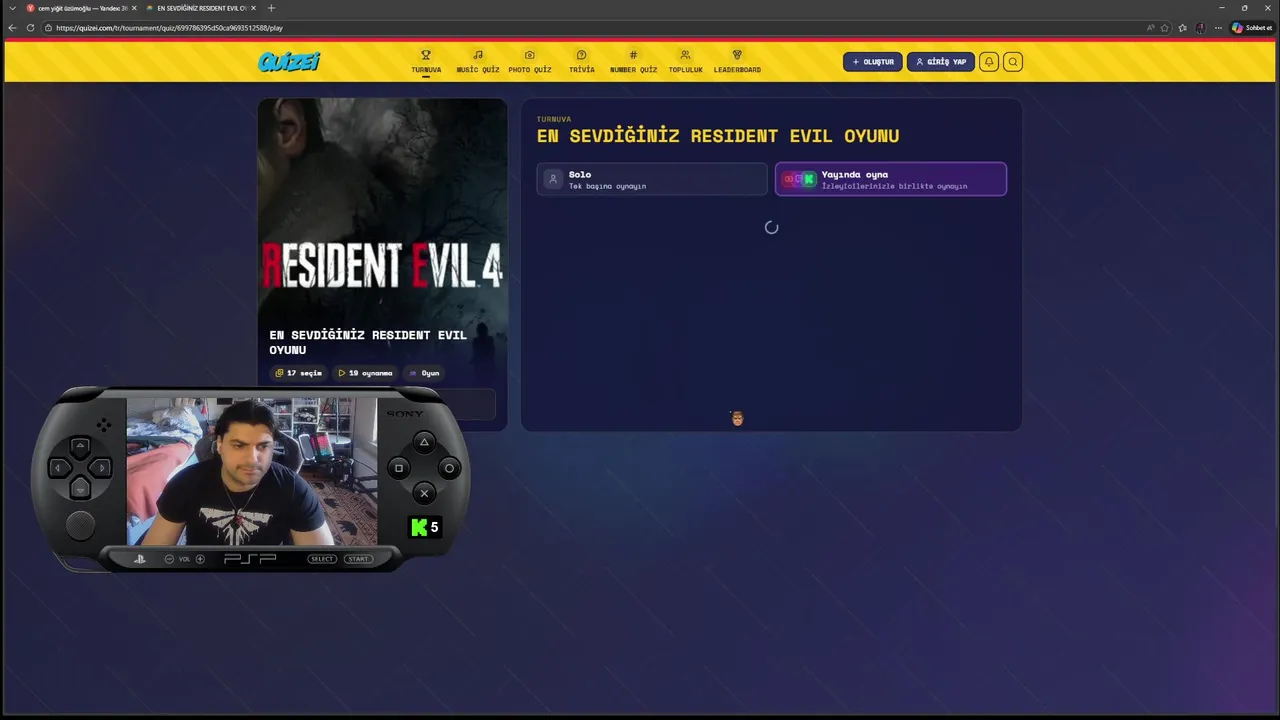Click the Sohbet et Copilot button
This screenshot has height=720, width=1280.
[x=1252, y=28]
